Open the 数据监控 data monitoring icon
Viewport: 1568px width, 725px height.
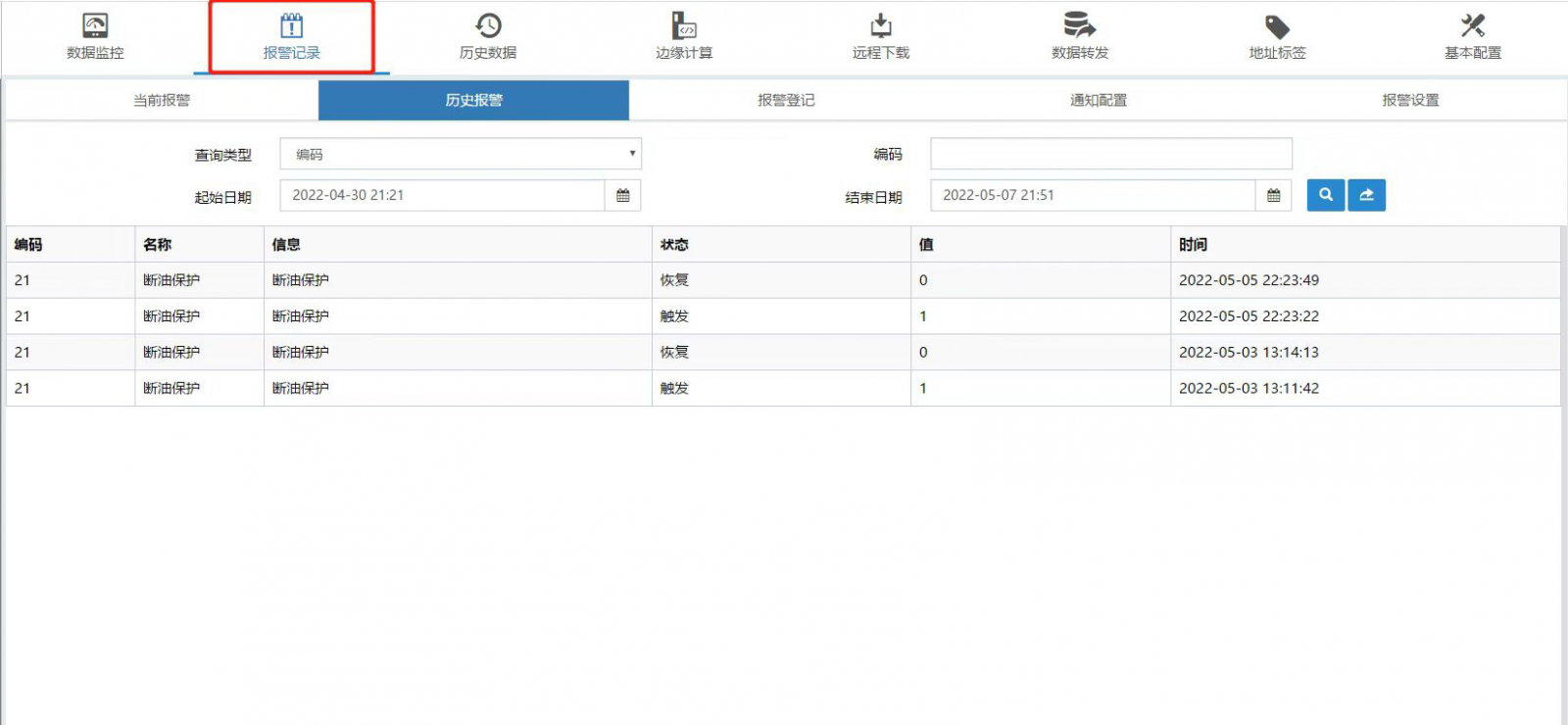[x=95, y=26]
